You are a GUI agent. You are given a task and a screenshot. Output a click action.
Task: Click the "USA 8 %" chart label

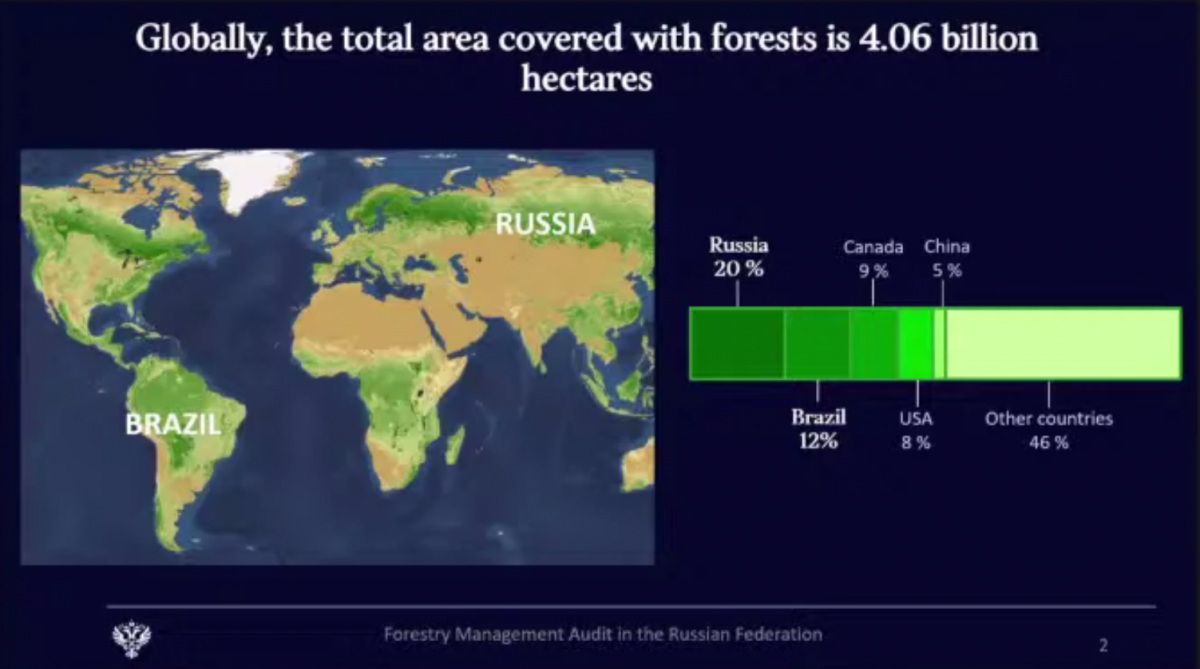[916, 431]
